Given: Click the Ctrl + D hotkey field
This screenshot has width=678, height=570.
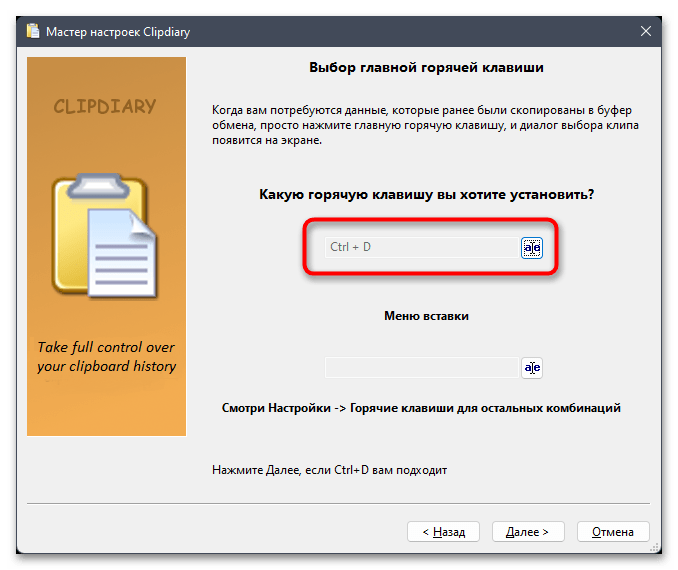Looking at the screenshot, I should [x=421, y=247].
